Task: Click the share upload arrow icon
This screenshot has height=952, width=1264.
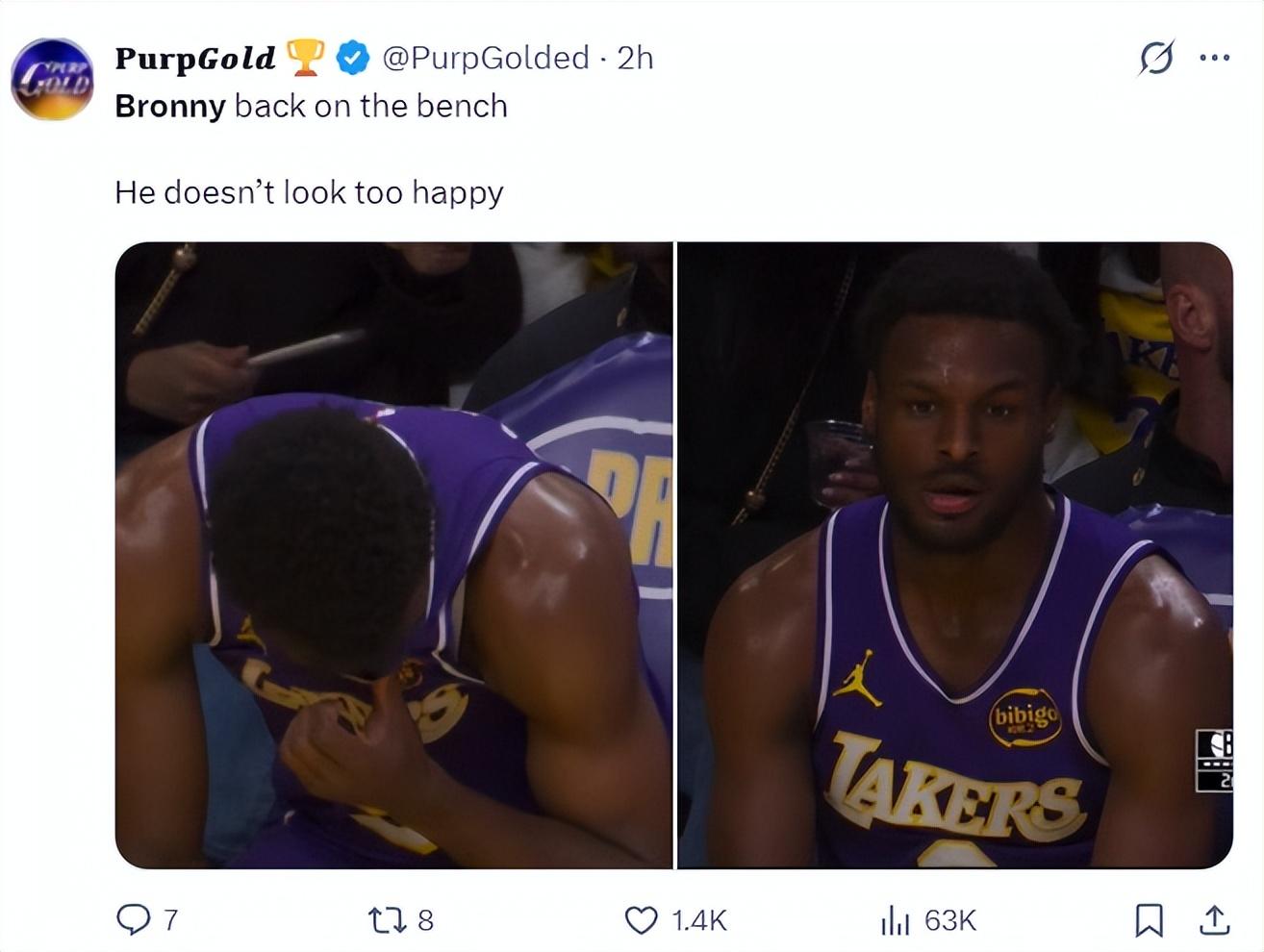Action: [x=1213, y=920]
